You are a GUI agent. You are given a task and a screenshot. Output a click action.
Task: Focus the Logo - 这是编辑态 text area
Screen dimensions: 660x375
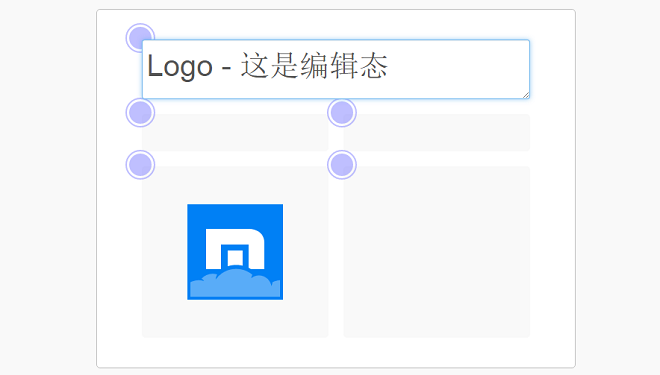(336, 69)
